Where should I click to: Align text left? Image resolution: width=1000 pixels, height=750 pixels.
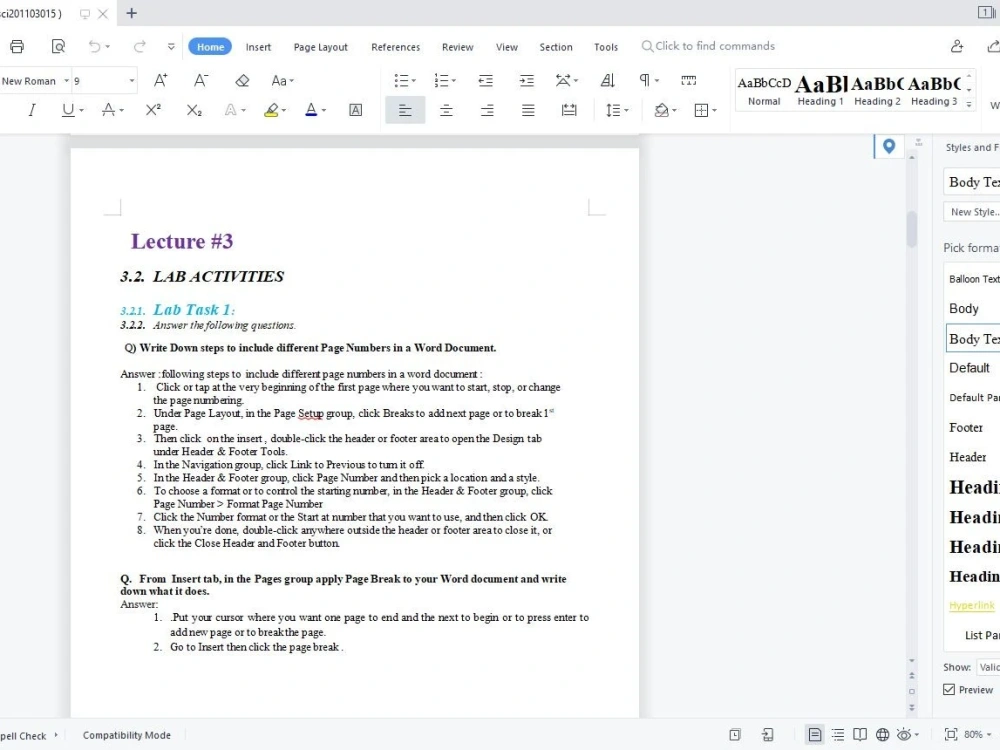[x=405, y=110]
